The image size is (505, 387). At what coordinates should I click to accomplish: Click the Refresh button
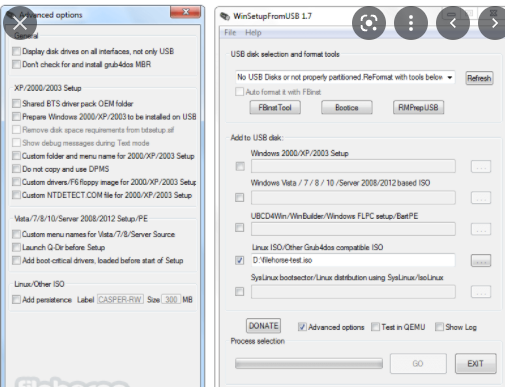(479, 78)
